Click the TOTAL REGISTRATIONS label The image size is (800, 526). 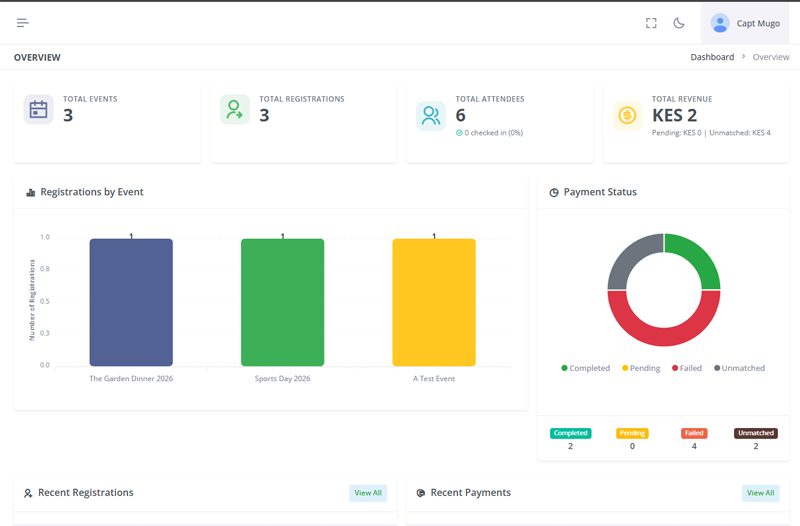coord(302,99)
